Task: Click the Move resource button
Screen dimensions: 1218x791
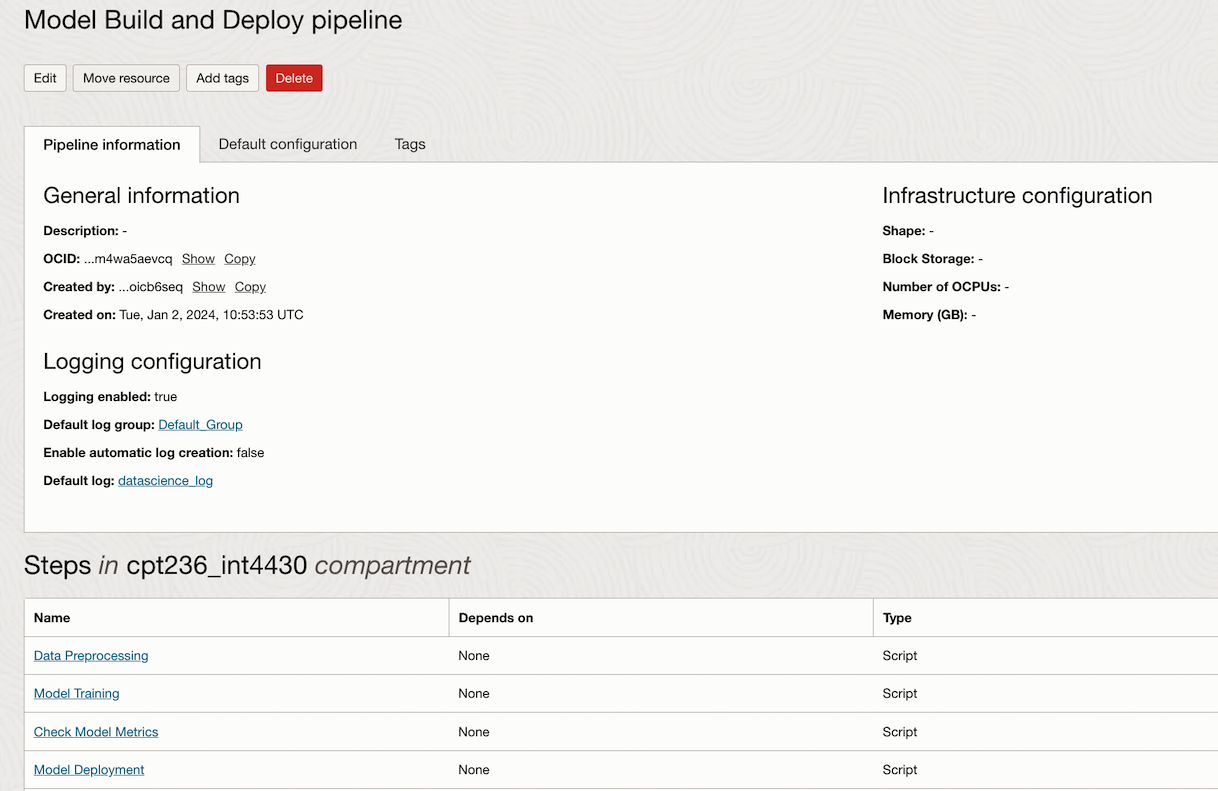Action: 125,77
